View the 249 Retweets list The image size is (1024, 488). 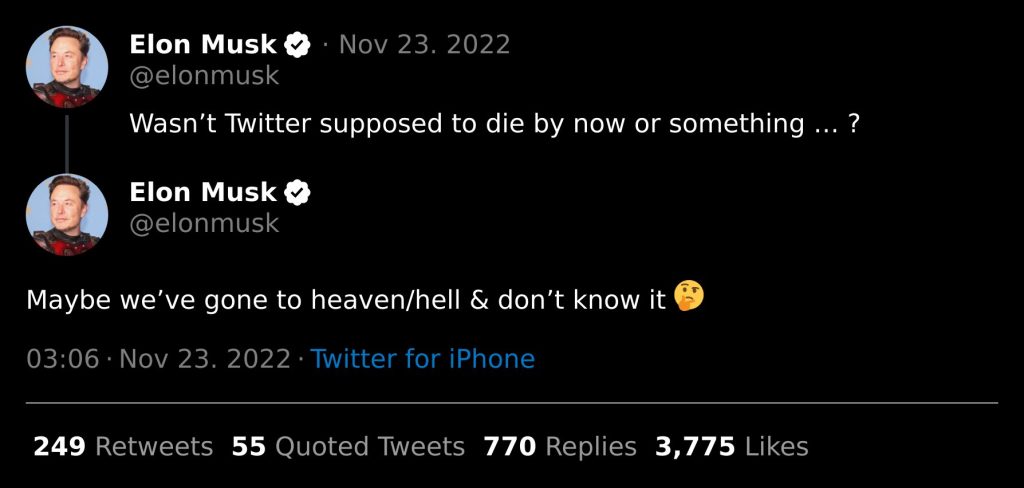(x=123, y=446)
